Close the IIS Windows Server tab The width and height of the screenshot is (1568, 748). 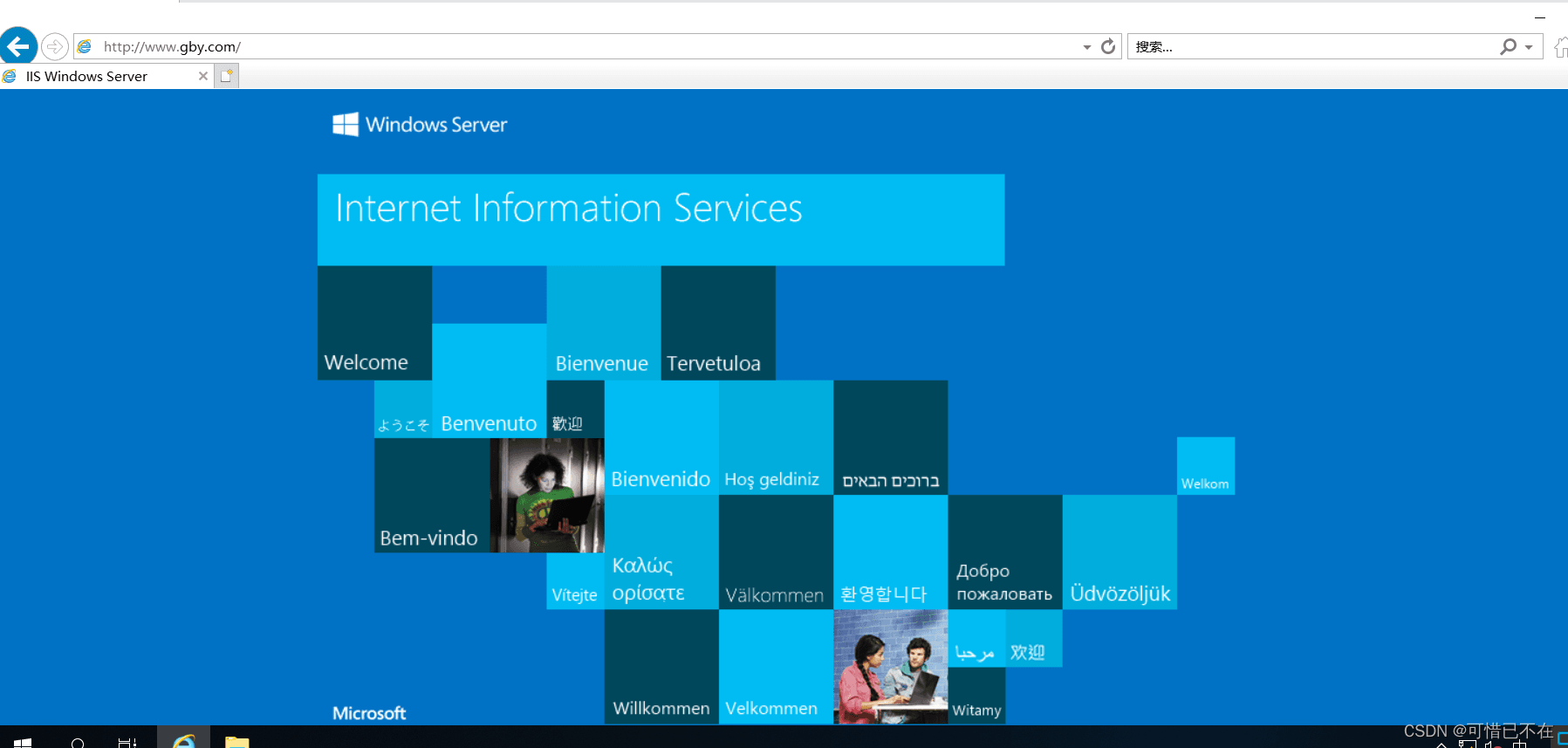(203, 76)
